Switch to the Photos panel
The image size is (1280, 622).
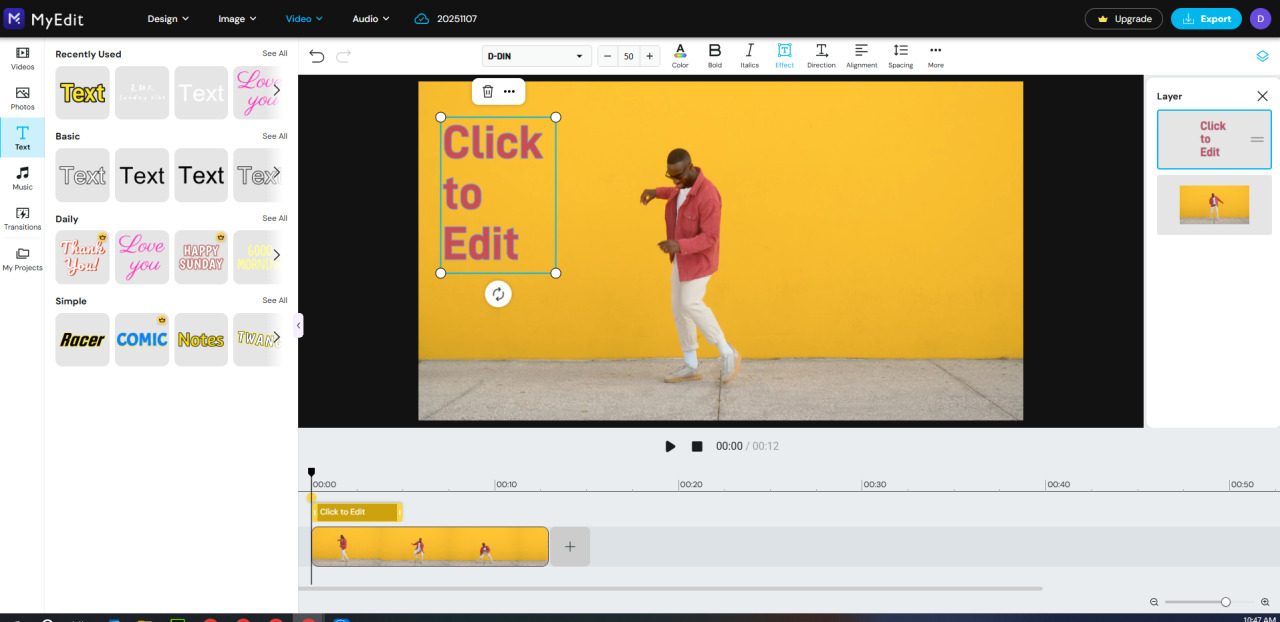22,99
